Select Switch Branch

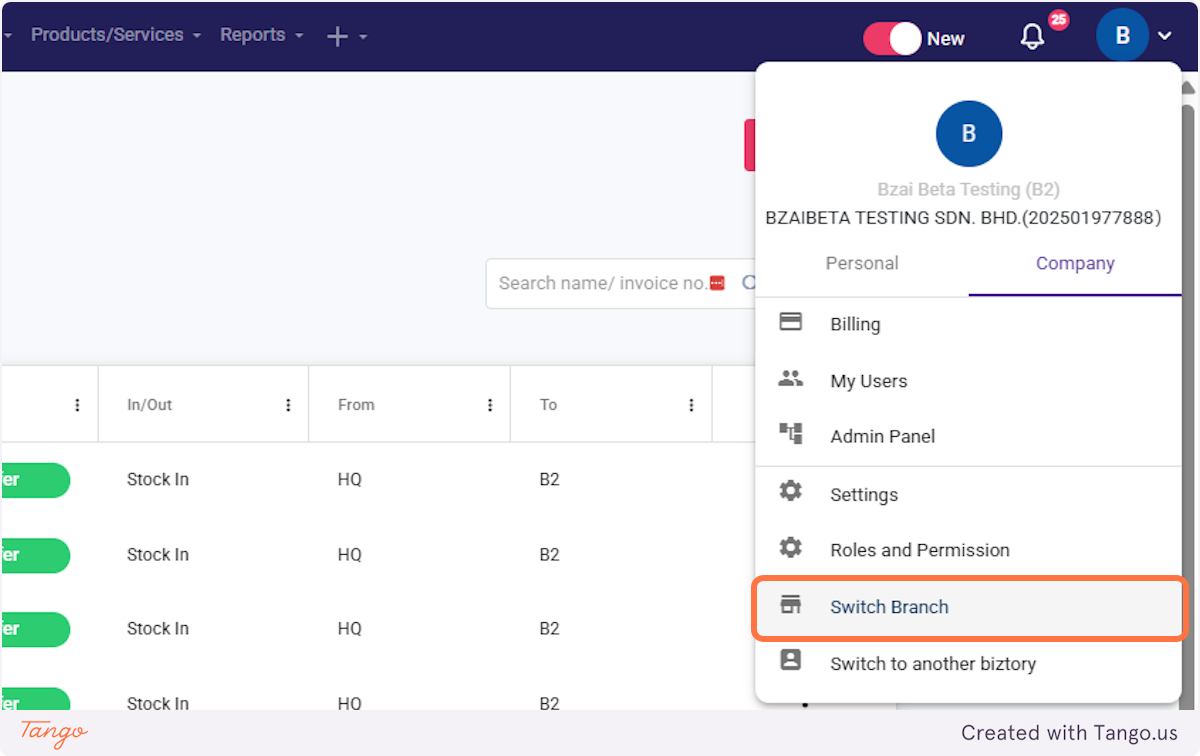[x=968, y=607]
